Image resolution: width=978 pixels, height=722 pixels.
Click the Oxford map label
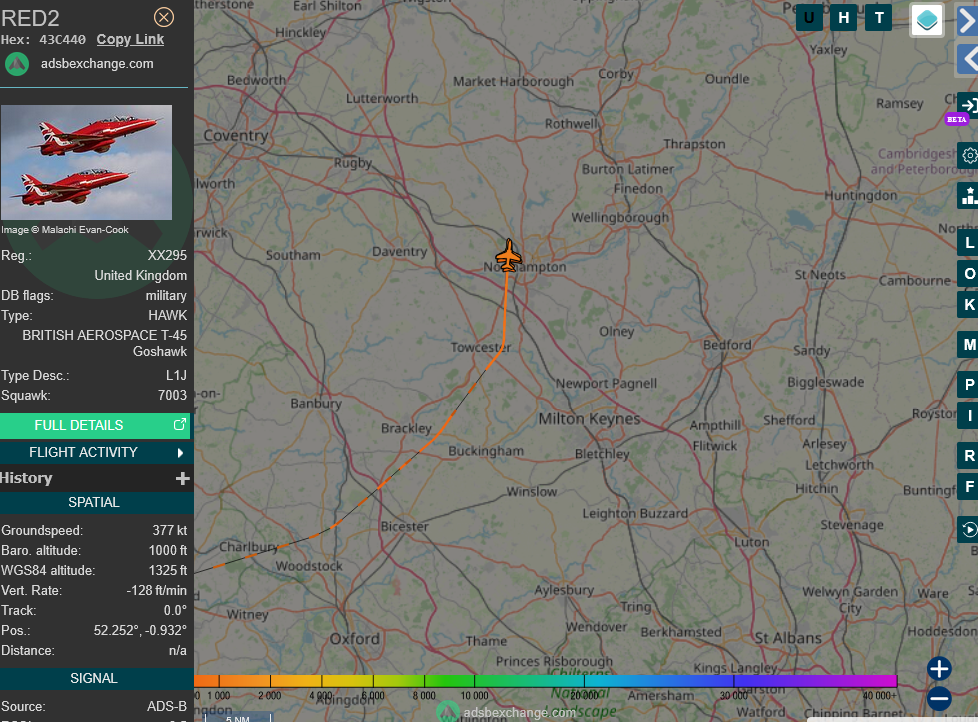click(x=355, y=639)
